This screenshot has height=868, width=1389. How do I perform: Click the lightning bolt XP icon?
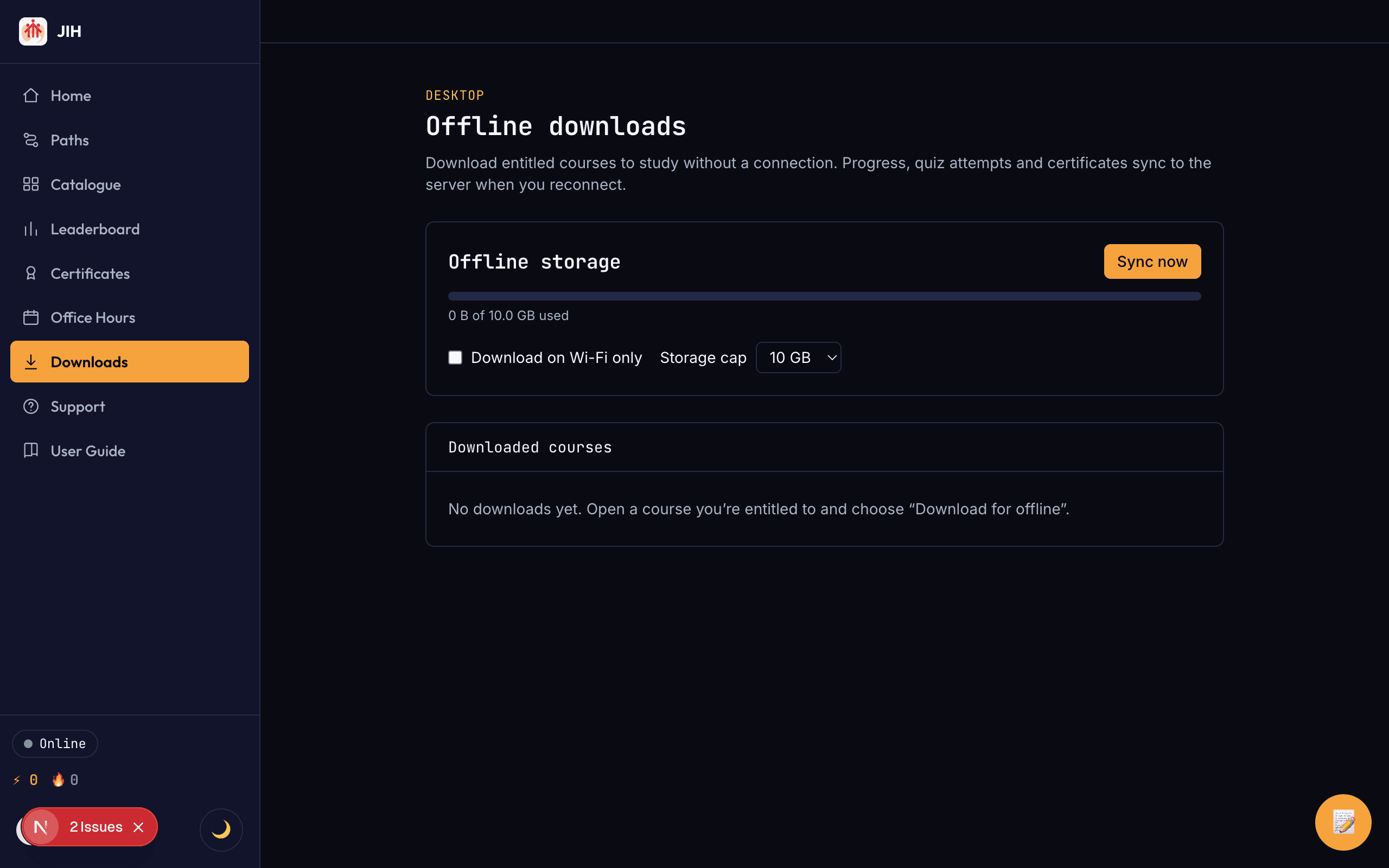[x=17, y=780]
